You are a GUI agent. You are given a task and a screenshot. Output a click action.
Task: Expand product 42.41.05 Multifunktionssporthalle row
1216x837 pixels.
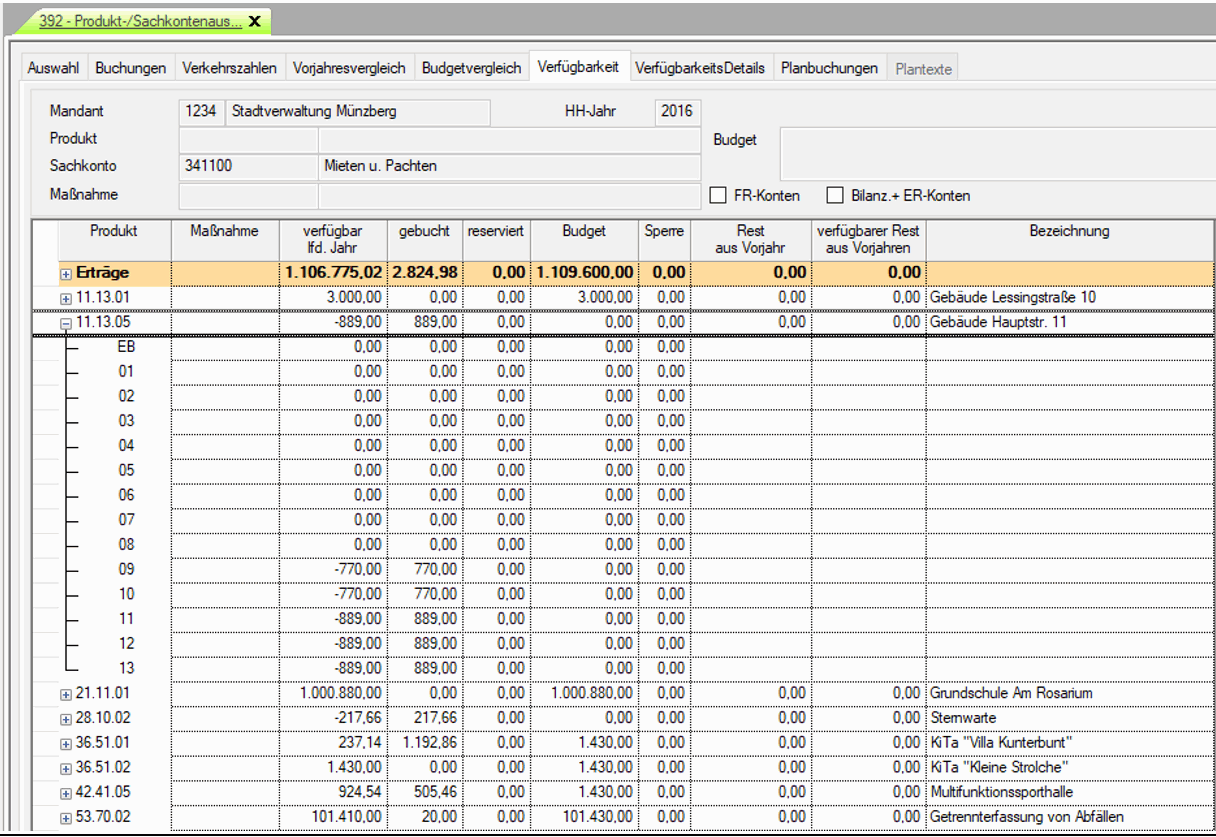pyautogui.click(x=66, y=793)
